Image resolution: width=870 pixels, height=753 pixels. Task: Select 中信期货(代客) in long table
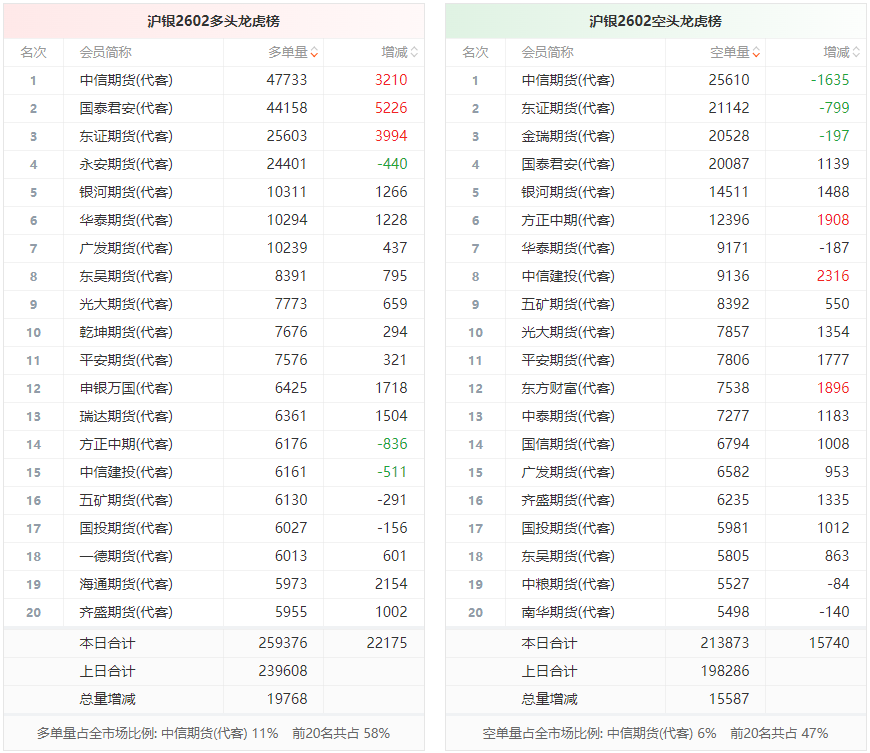[x=126, y=80]
